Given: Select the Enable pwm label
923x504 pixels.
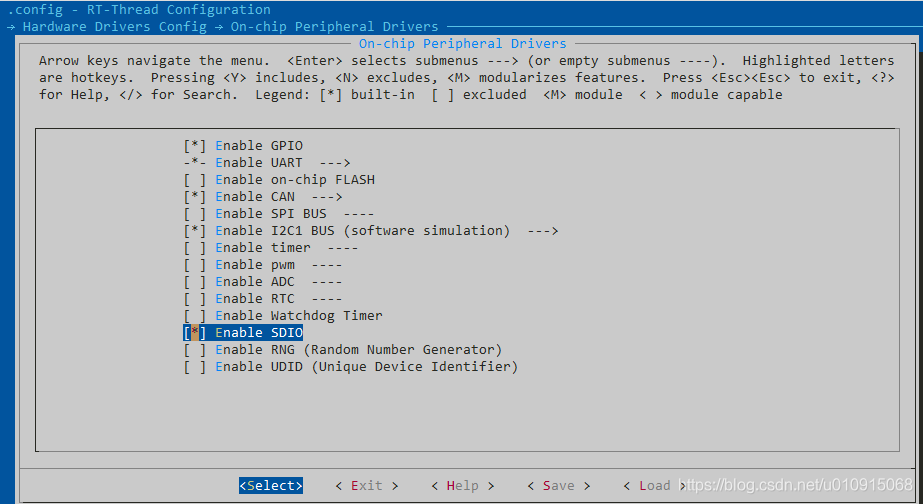Looking at the screenshot, I should pos(255,265).
